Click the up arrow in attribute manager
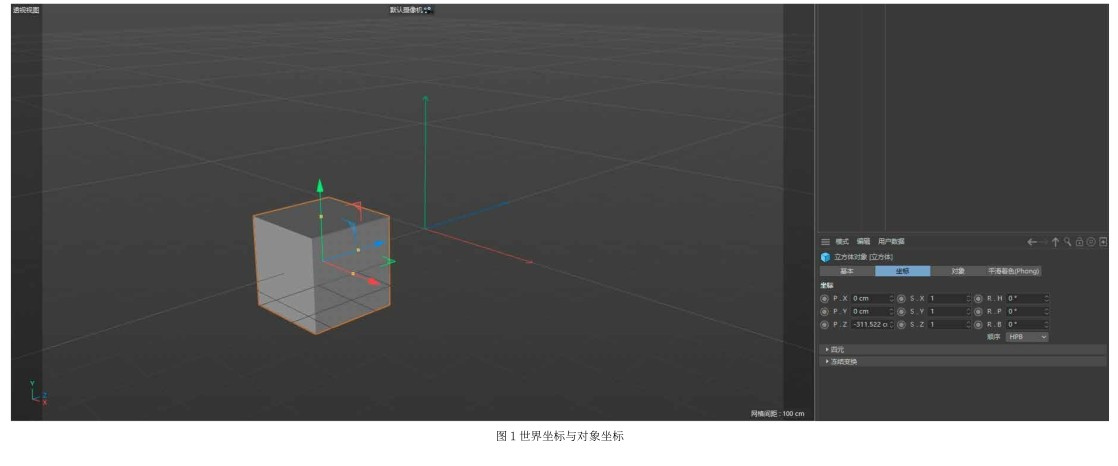 pos(1055,242)
